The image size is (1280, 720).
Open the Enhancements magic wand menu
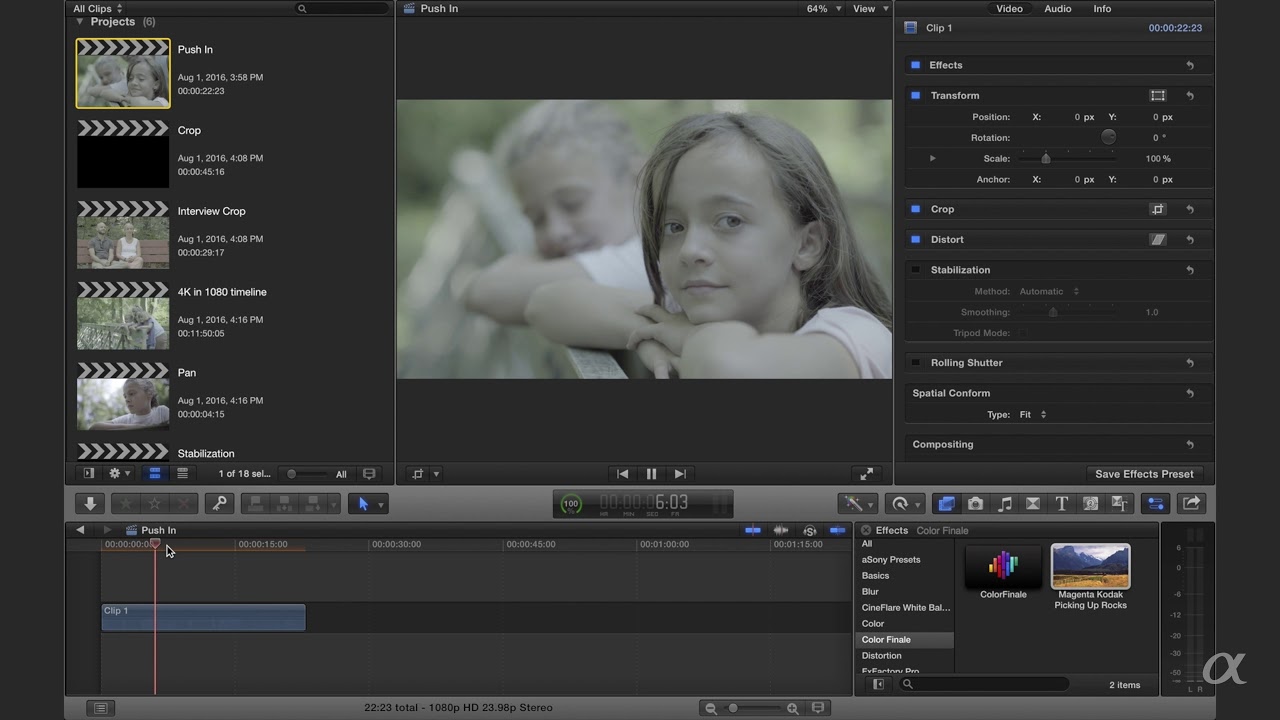click(x=858, y=504)
